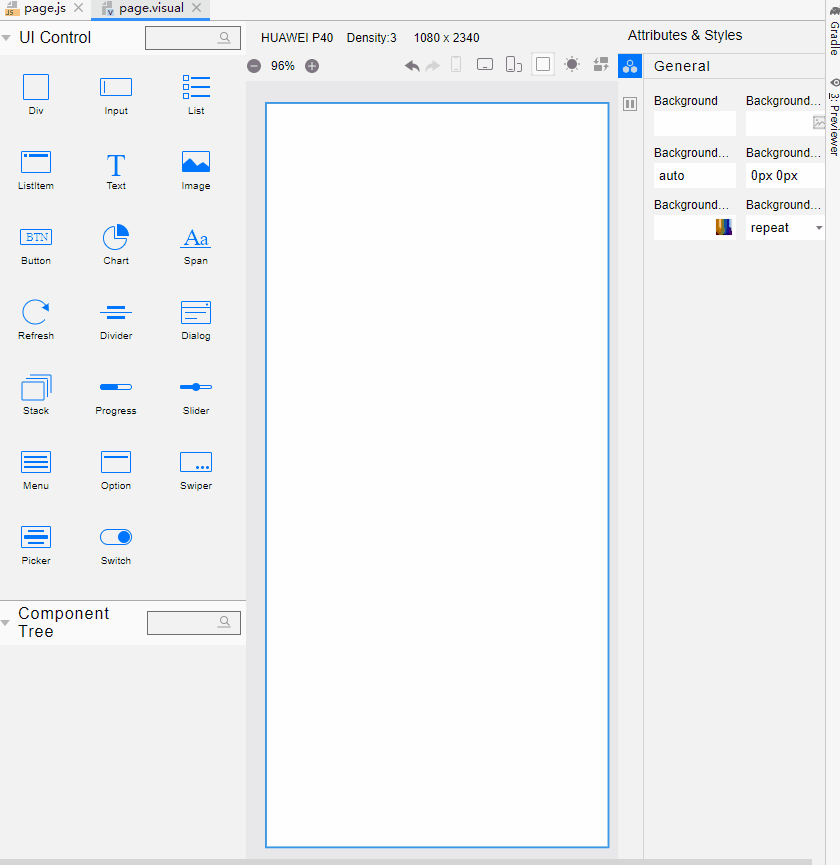The width and height of the screenshot is (840, 865).
Task: Select the Div control
Action: (x=36, y=94)
